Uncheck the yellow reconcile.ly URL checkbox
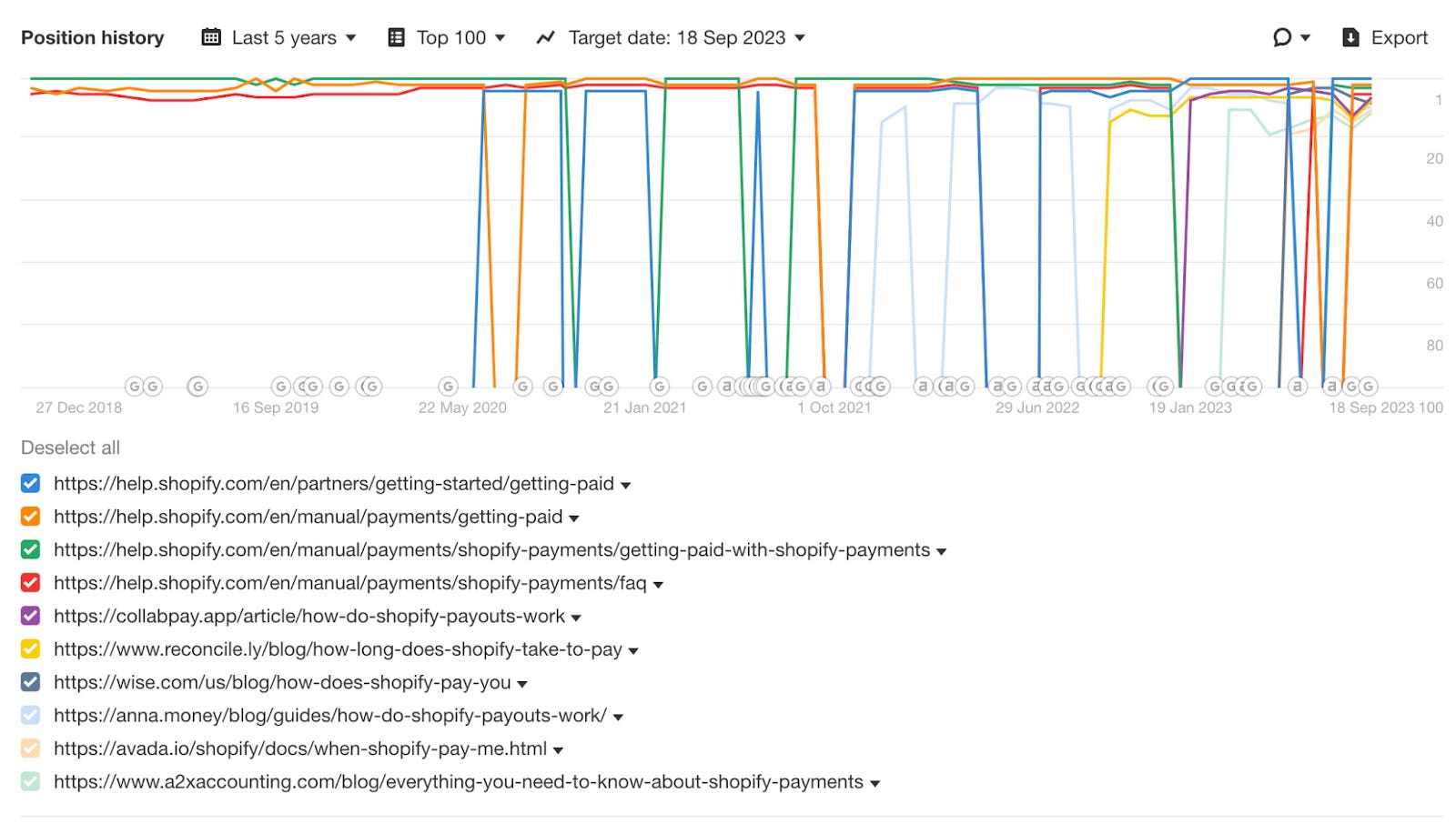The width and height of the screenshot is (1456, 824). 30,649
